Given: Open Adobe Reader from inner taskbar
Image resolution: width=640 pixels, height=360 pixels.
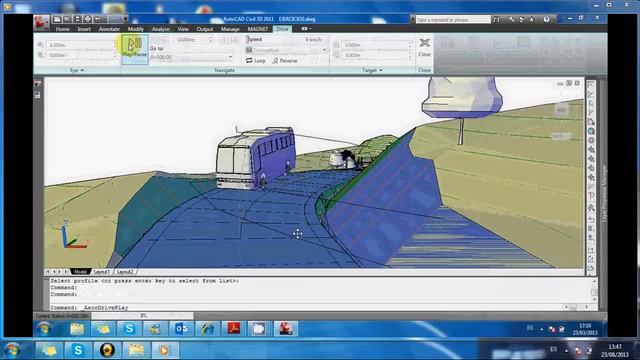Looking at the screenshot, I should point(233,329).
